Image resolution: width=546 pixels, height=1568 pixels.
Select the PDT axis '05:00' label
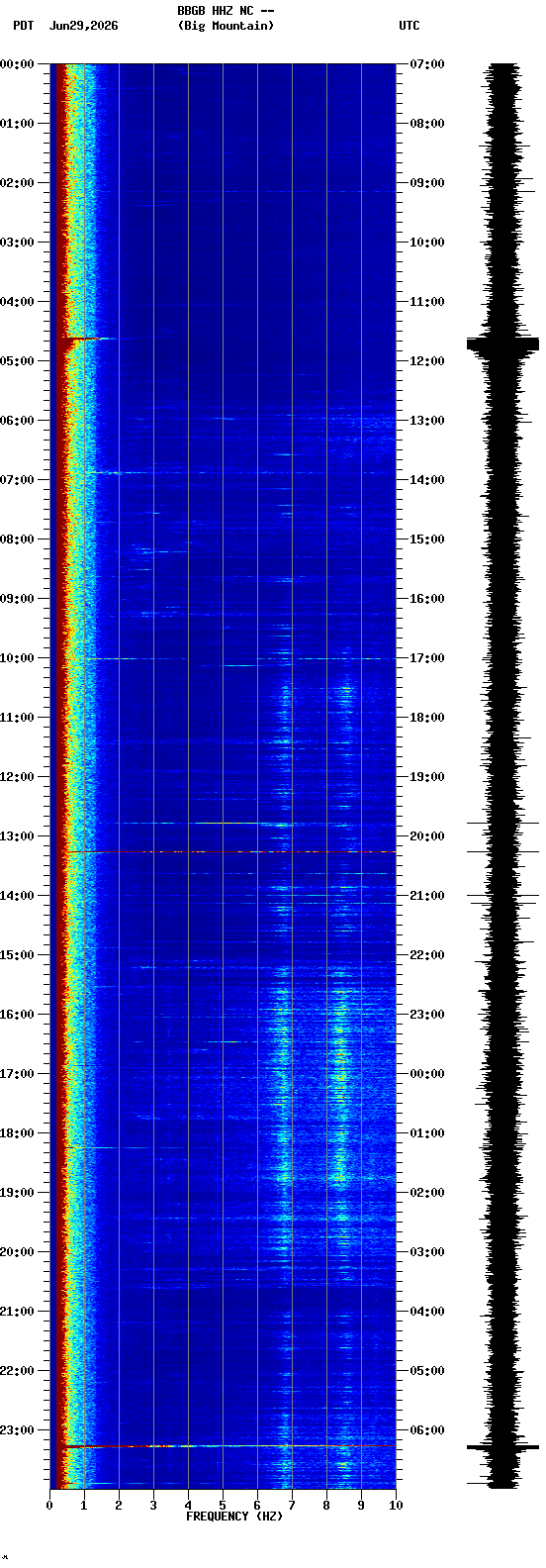[17, 361]
